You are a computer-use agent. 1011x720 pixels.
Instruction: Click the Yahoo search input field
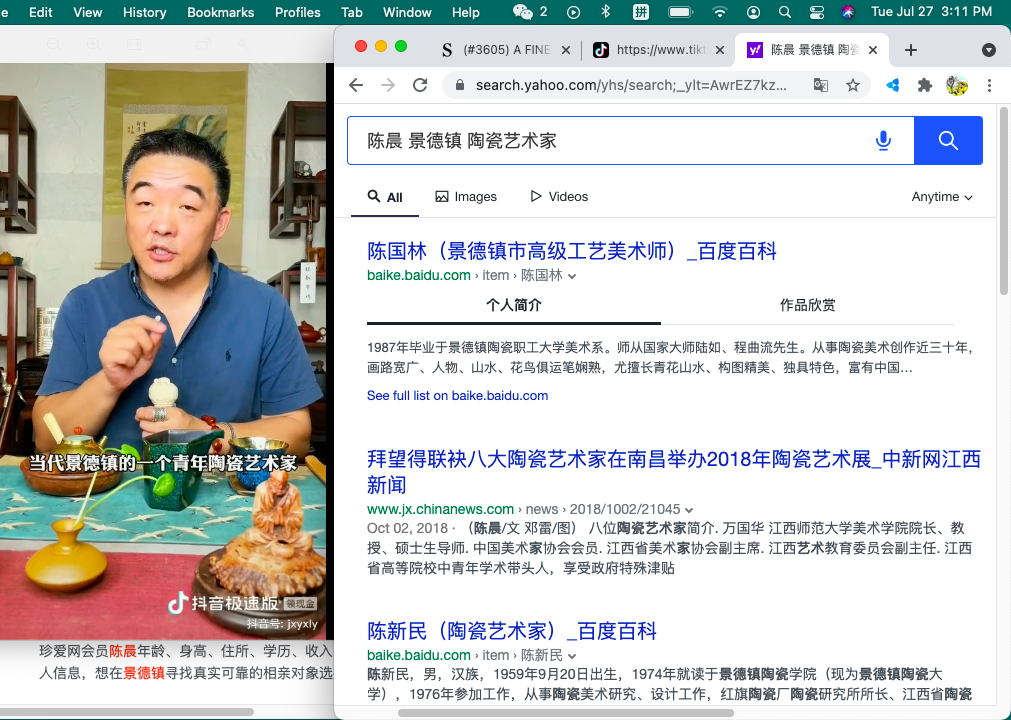(610, 141)
